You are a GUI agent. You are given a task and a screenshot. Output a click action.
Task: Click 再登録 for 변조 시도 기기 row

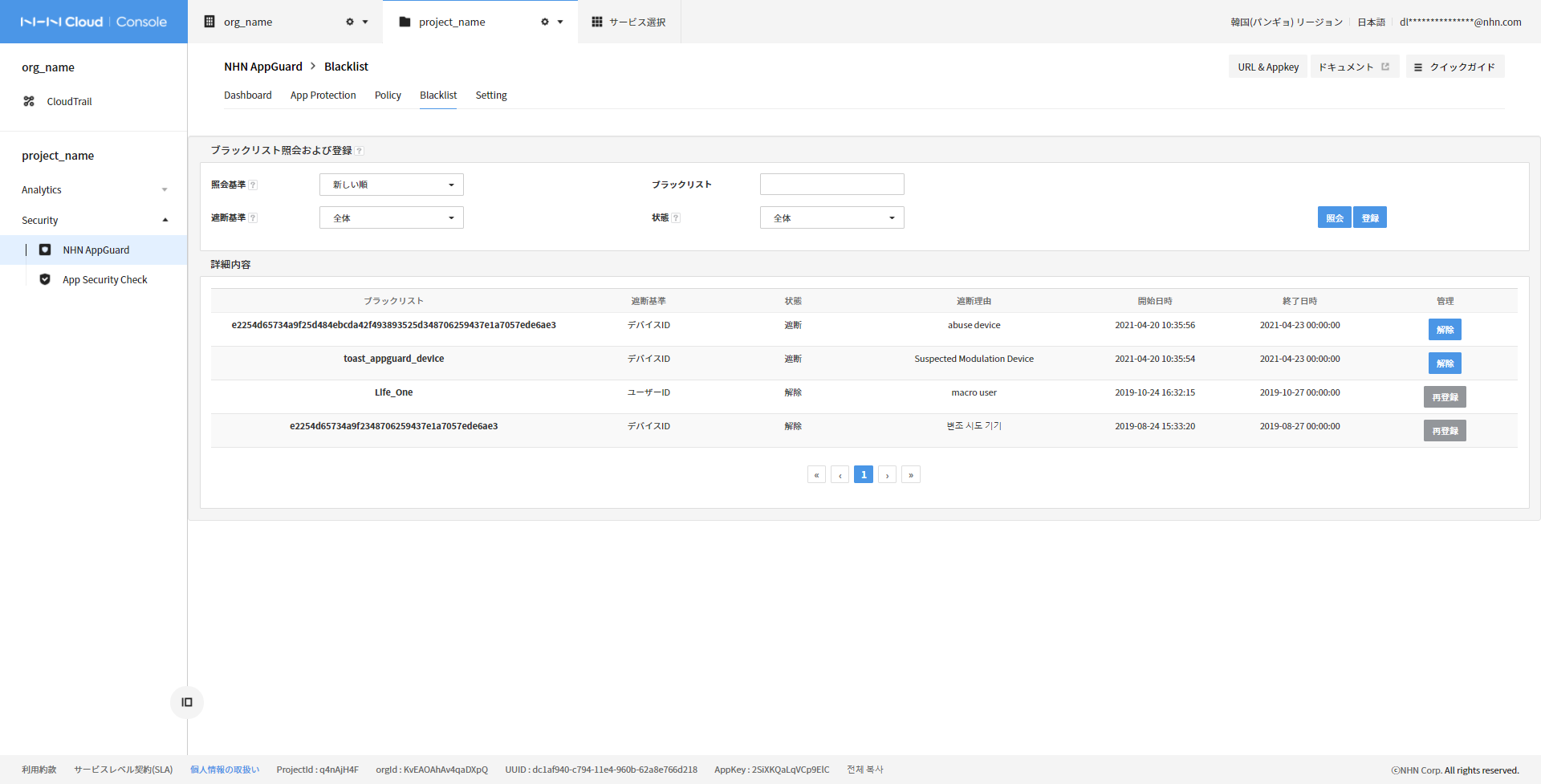coord(1445,431)
